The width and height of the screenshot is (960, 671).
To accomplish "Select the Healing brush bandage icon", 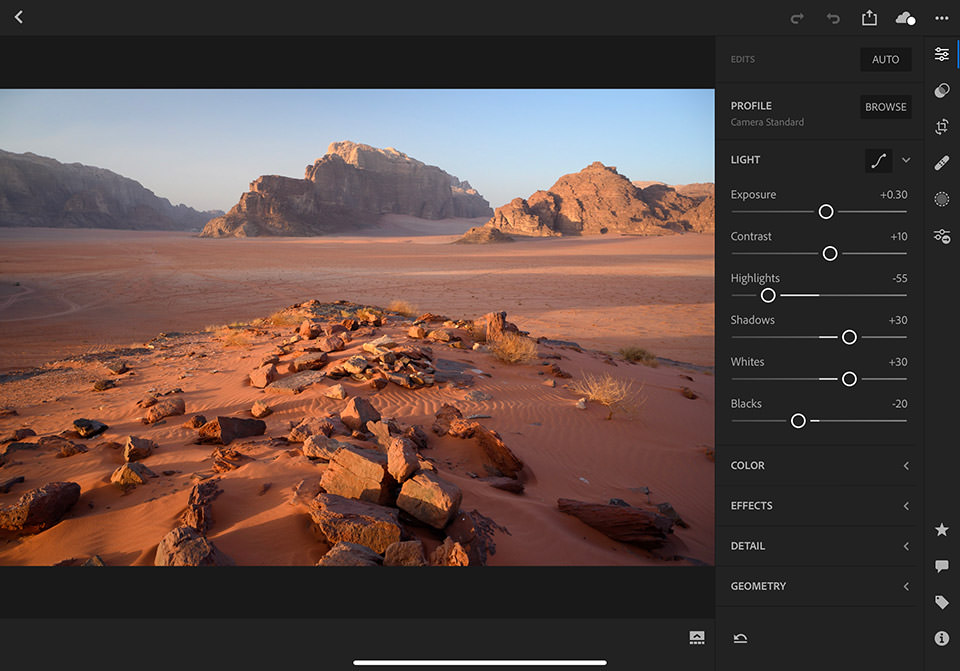I will (941, 163).
